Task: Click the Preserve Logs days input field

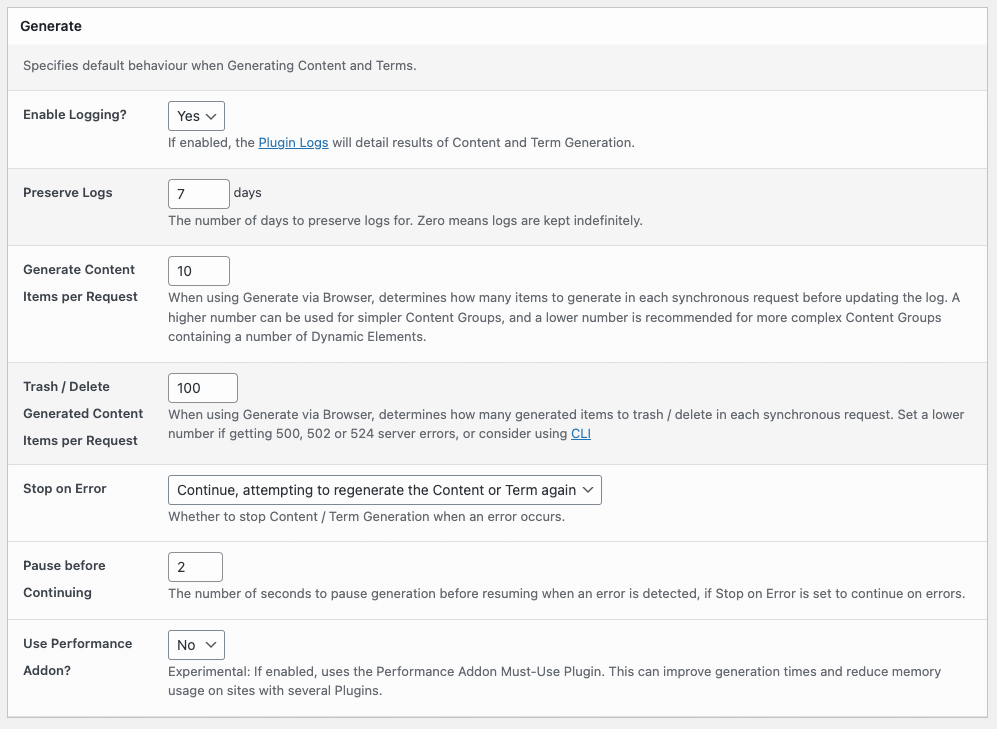Action: pyautogui.click(x=198, y=193)
